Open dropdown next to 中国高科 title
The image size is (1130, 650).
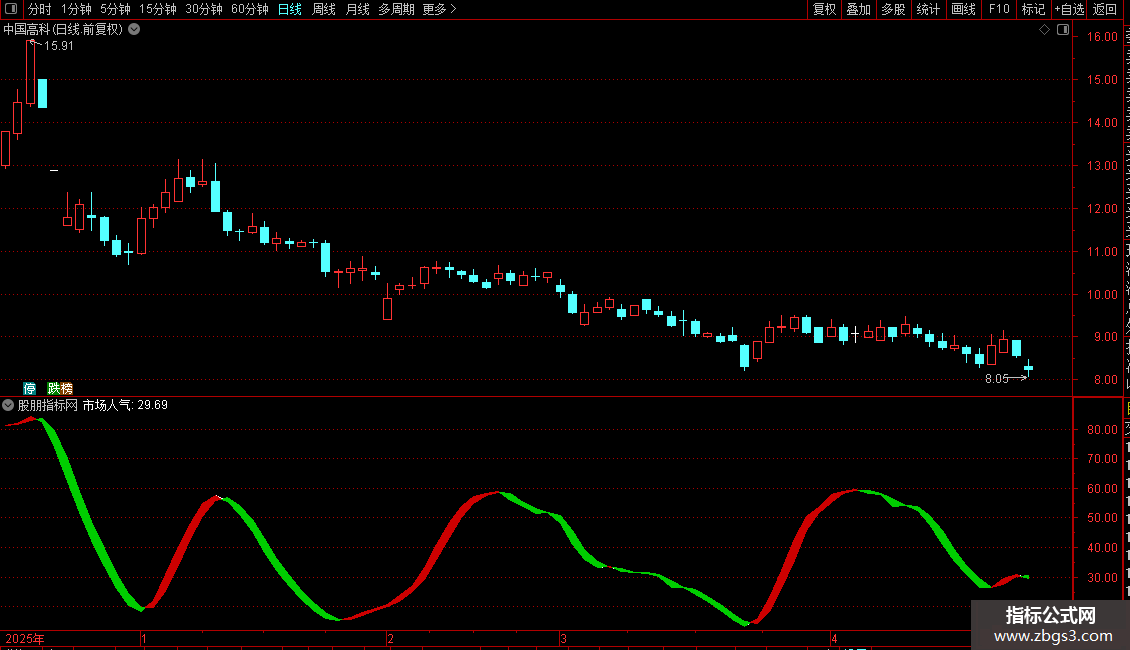click(x=134, y=30)
